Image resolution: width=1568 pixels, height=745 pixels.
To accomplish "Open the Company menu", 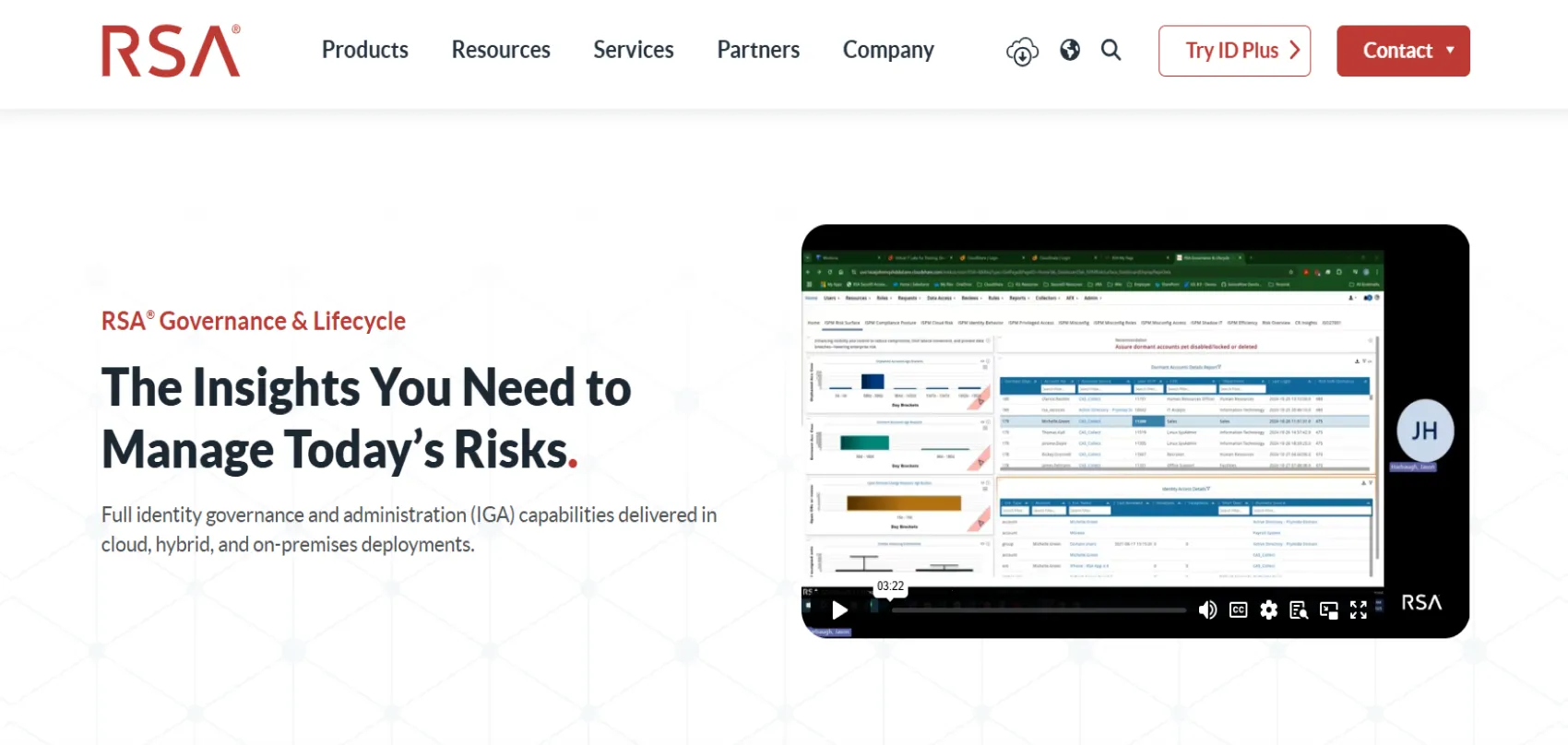I will coord(888,50).
